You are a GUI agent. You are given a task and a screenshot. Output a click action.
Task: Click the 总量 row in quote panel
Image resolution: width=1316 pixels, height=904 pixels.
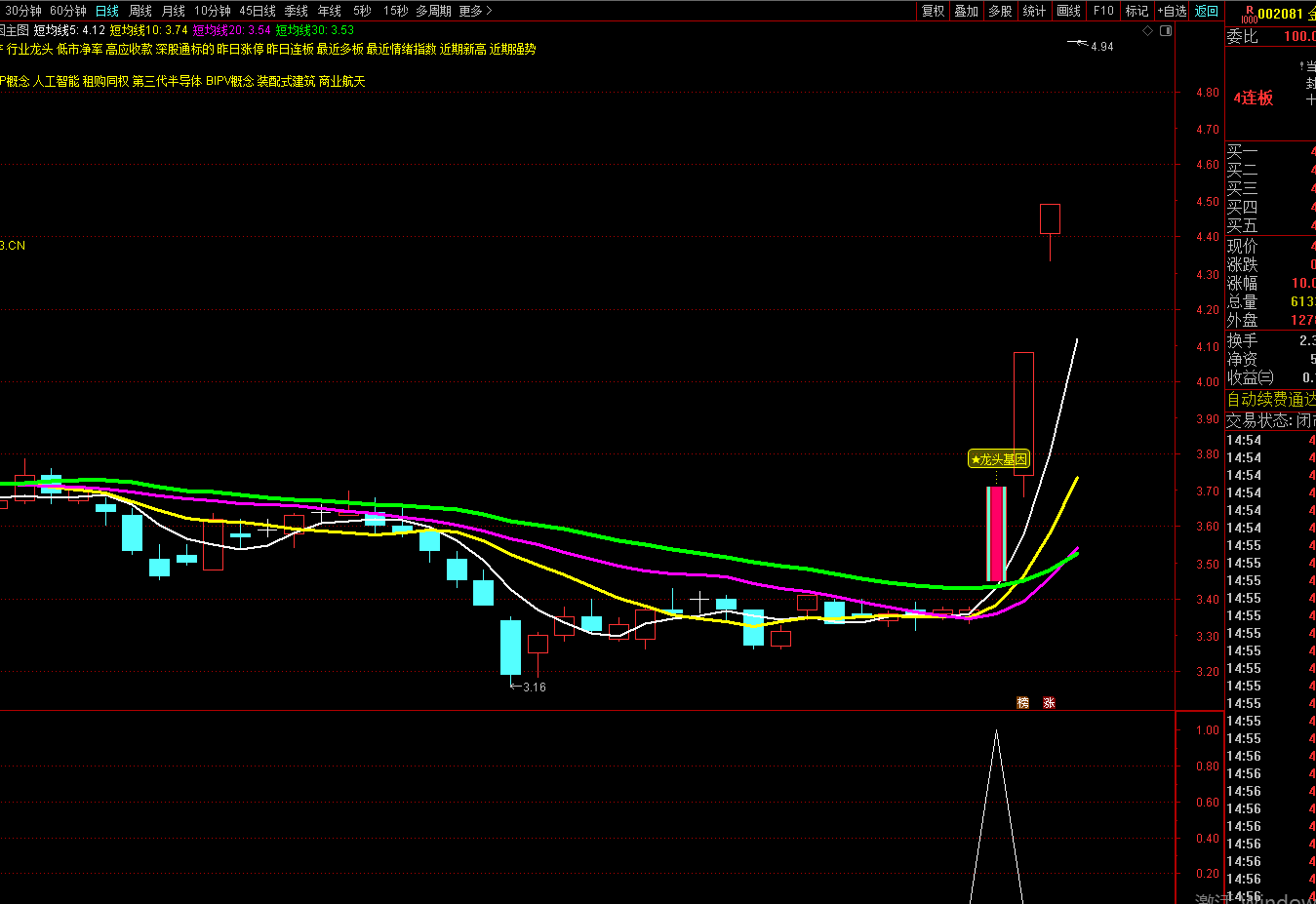click(1270, 302)
